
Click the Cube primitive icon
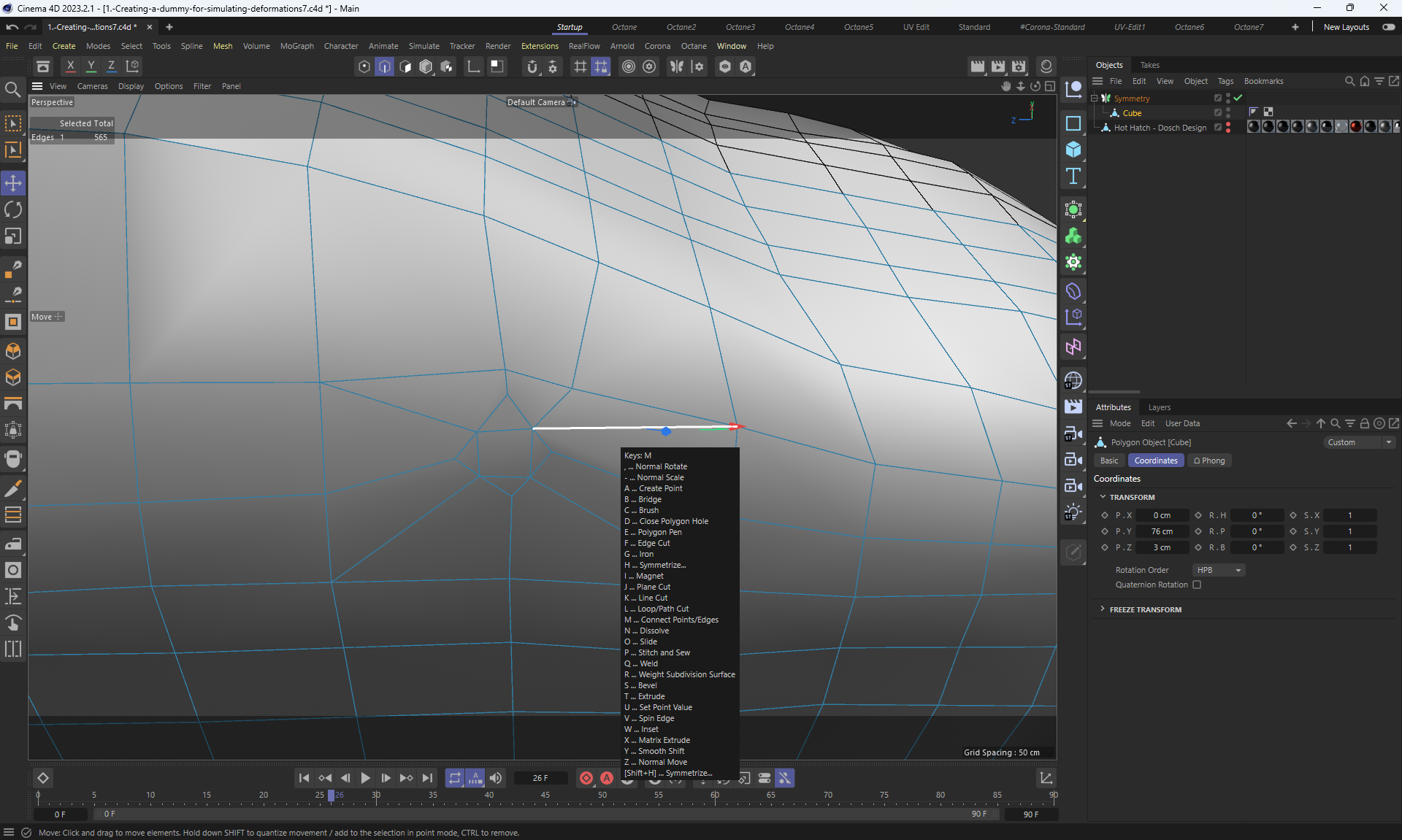click(1073, 150)
